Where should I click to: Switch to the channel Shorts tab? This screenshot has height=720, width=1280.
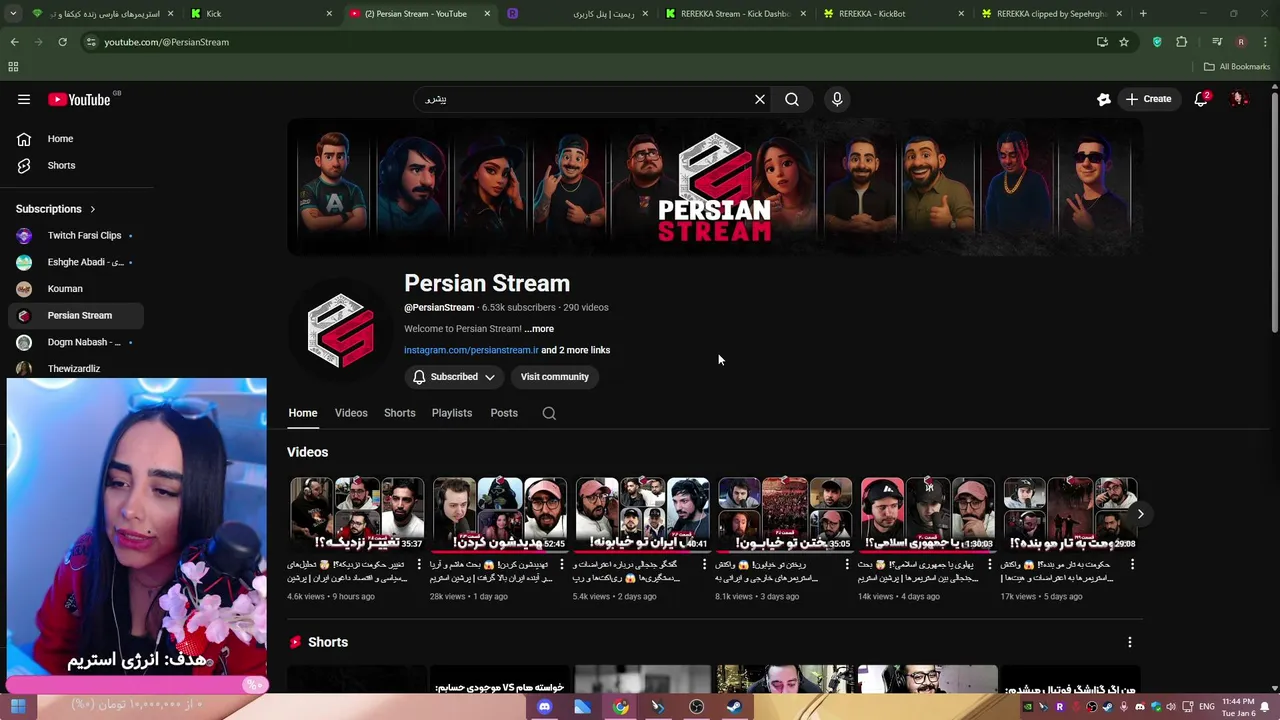point(399,413)
